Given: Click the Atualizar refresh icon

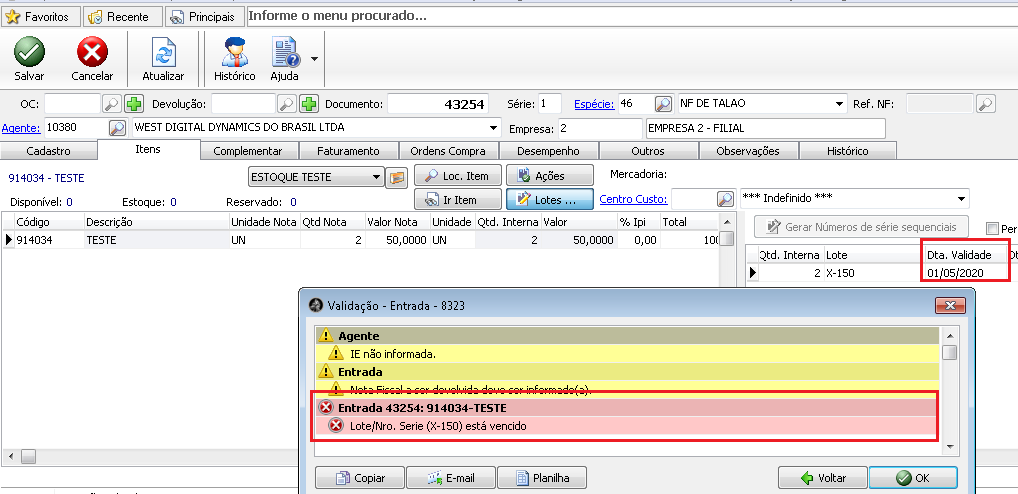Looking at the screenshot, I should click(163, 53).
